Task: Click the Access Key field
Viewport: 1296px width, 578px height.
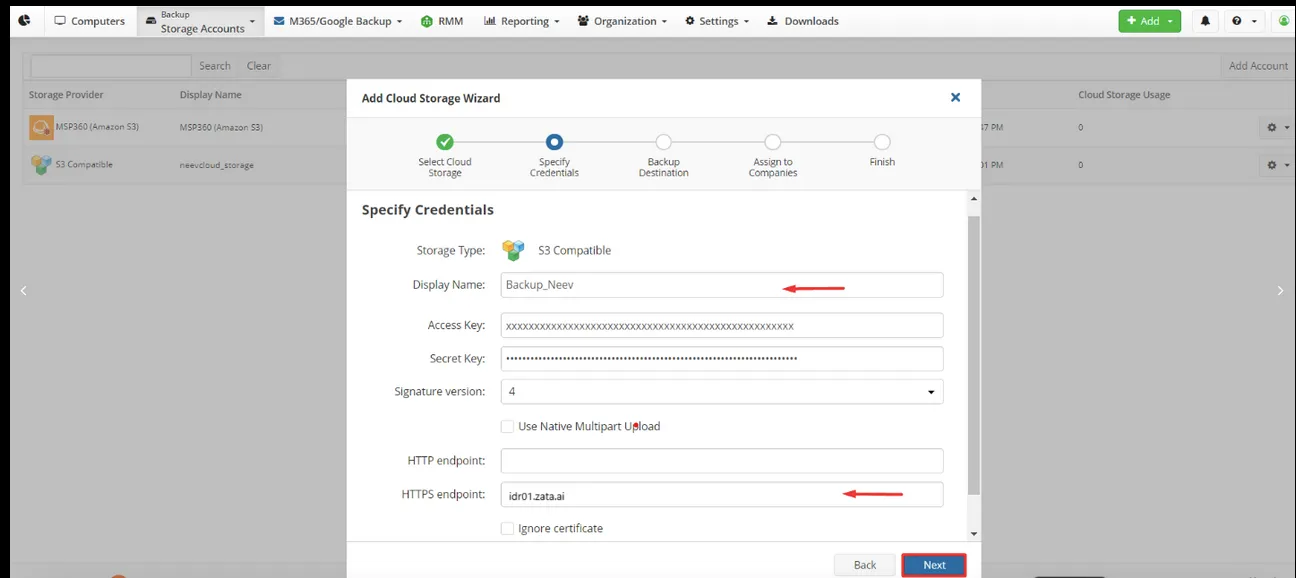Action: 722,325
